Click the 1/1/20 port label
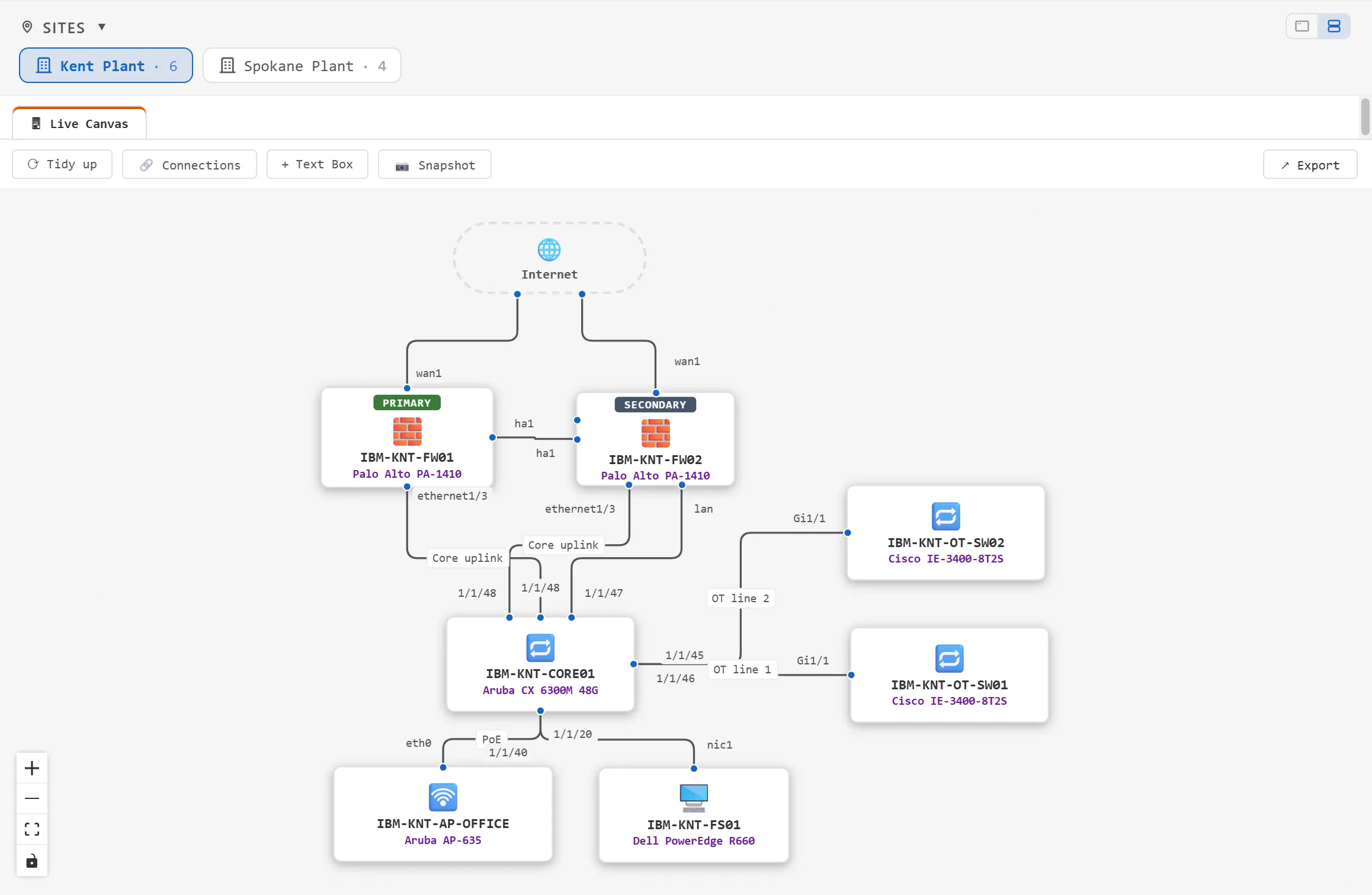This screenshot has height=895, width=1372. click(x=573, y=734)
